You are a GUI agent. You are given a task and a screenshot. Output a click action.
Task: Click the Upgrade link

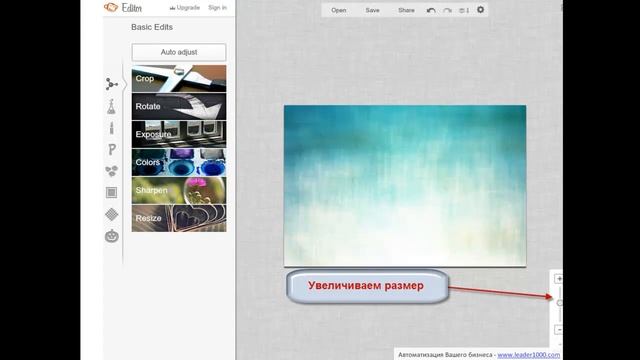click(x=184, y=8)
